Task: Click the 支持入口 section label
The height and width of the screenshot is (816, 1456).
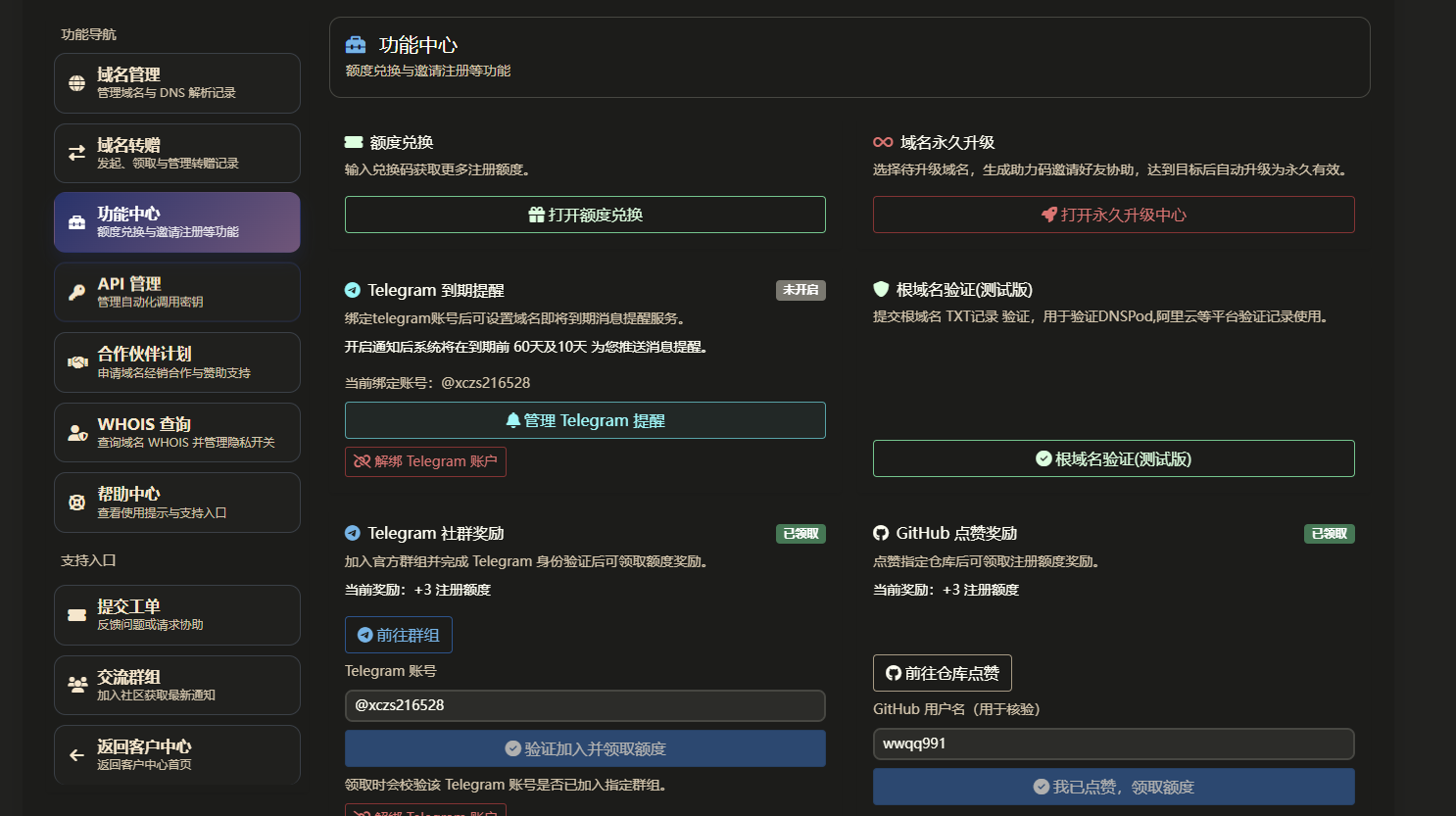Action: coord(88,560)
